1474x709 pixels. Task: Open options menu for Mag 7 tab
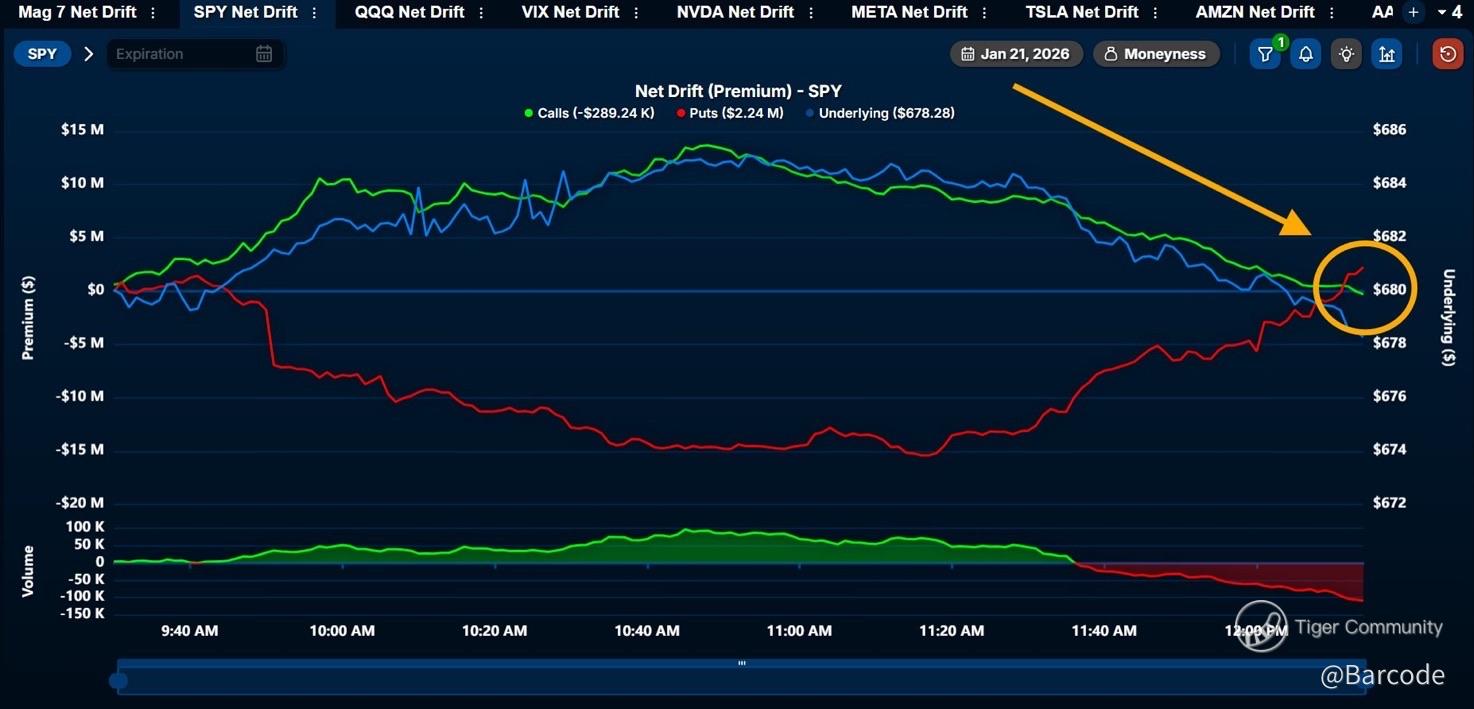click(x=153, y=13)
